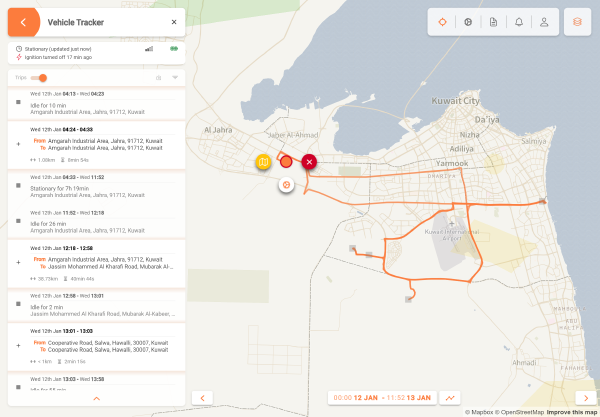Select the Idle for 26 min entry

coord(96,222)
